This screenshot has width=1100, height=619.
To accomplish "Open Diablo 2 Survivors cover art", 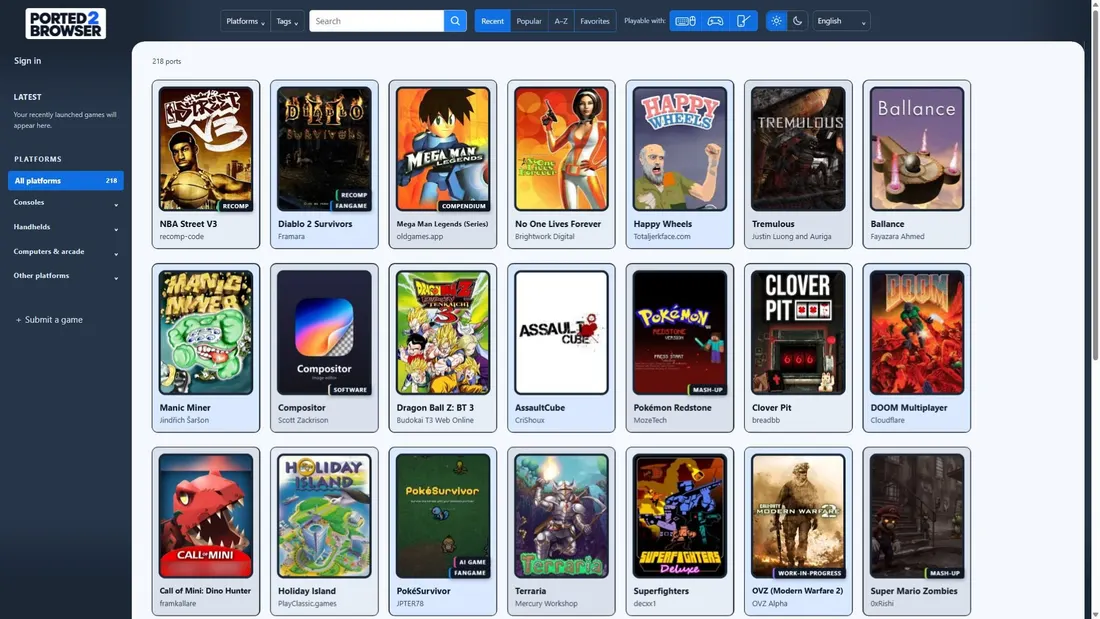I will tap(324, 149).
